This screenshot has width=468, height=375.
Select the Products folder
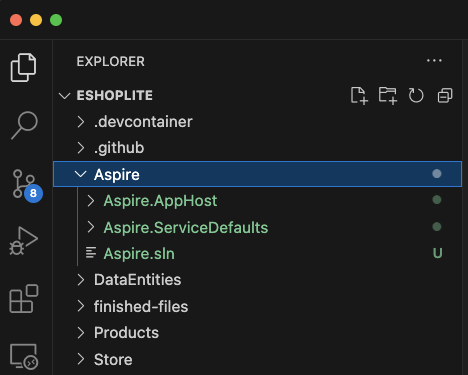coord(126,333)
